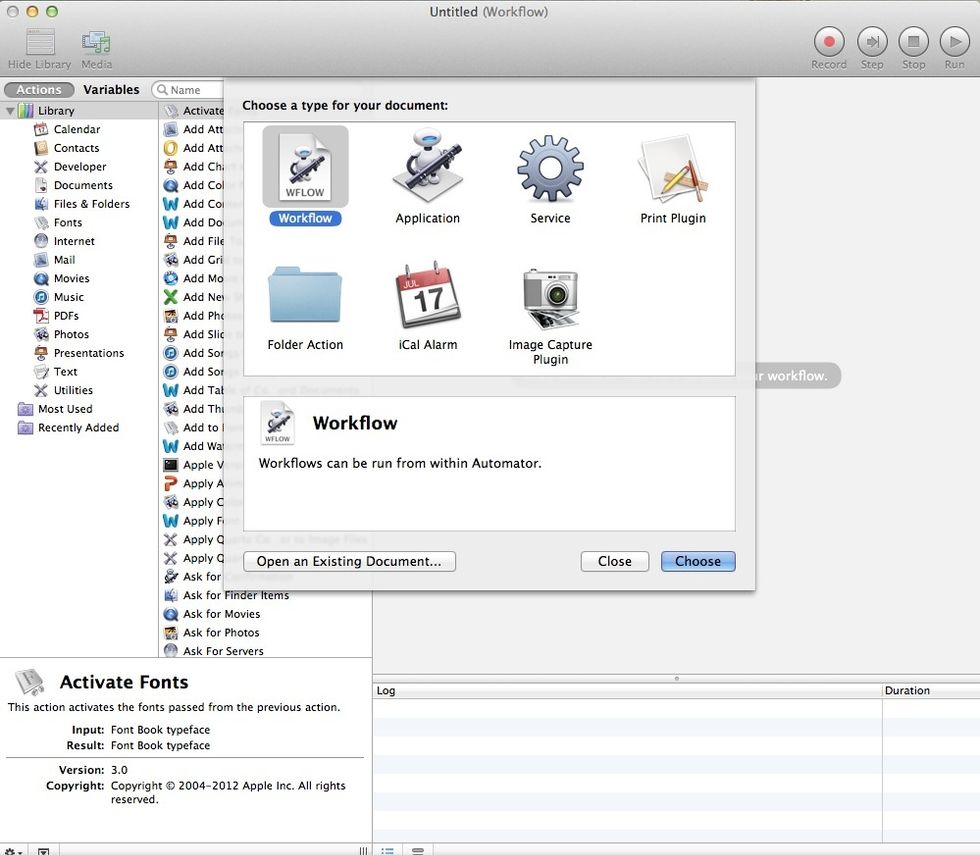Choose the Presentations category

[x=88, y=353]
